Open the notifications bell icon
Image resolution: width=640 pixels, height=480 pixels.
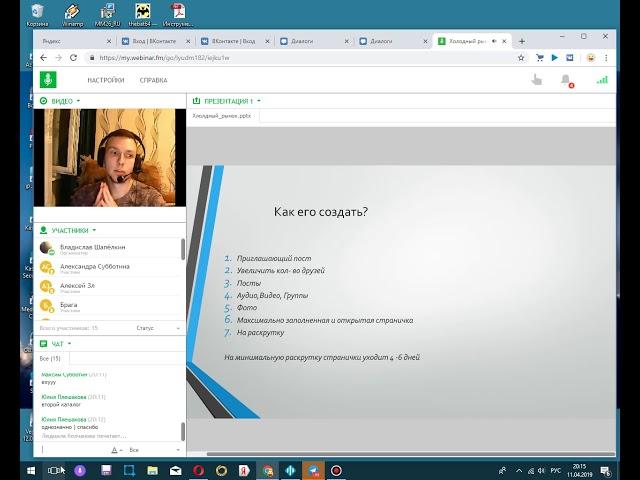click(566, 80)
